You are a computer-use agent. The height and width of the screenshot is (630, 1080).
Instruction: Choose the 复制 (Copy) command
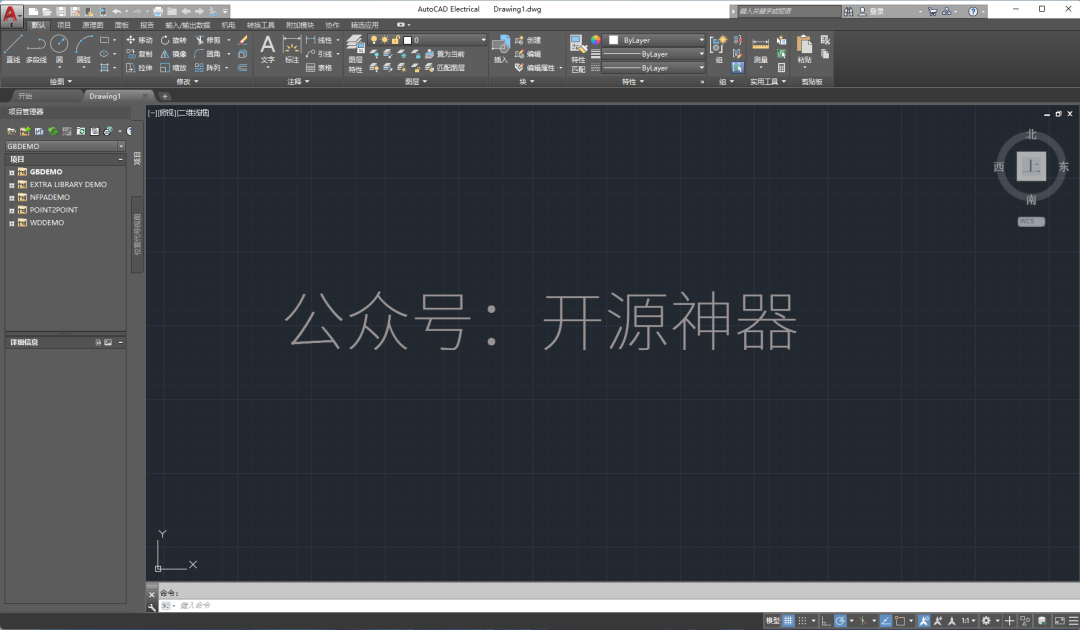click(139, 54)
